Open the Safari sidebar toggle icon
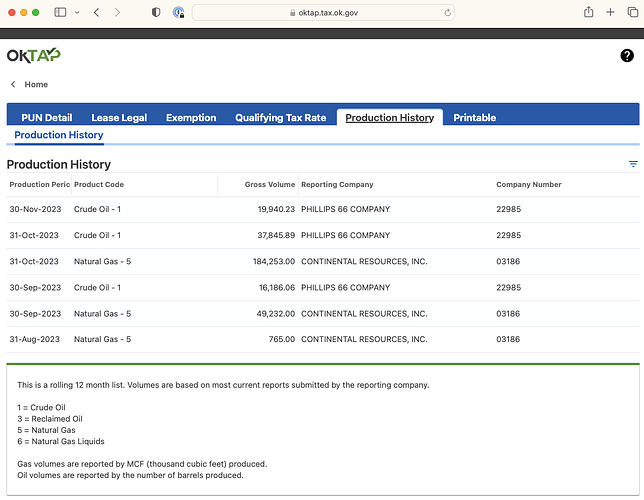This screenshot has height=500, width=644. click(60, 12)
